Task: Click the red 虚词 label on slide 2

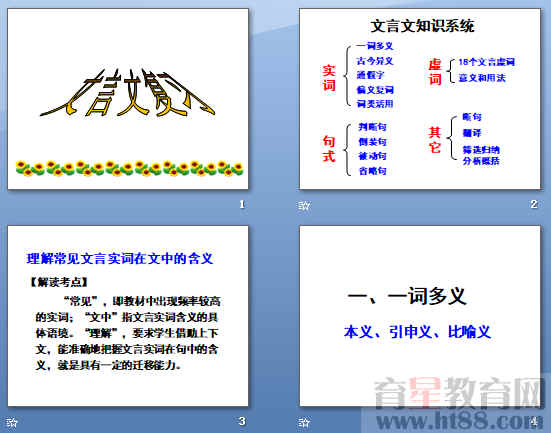Action: [x=435, y=72]
